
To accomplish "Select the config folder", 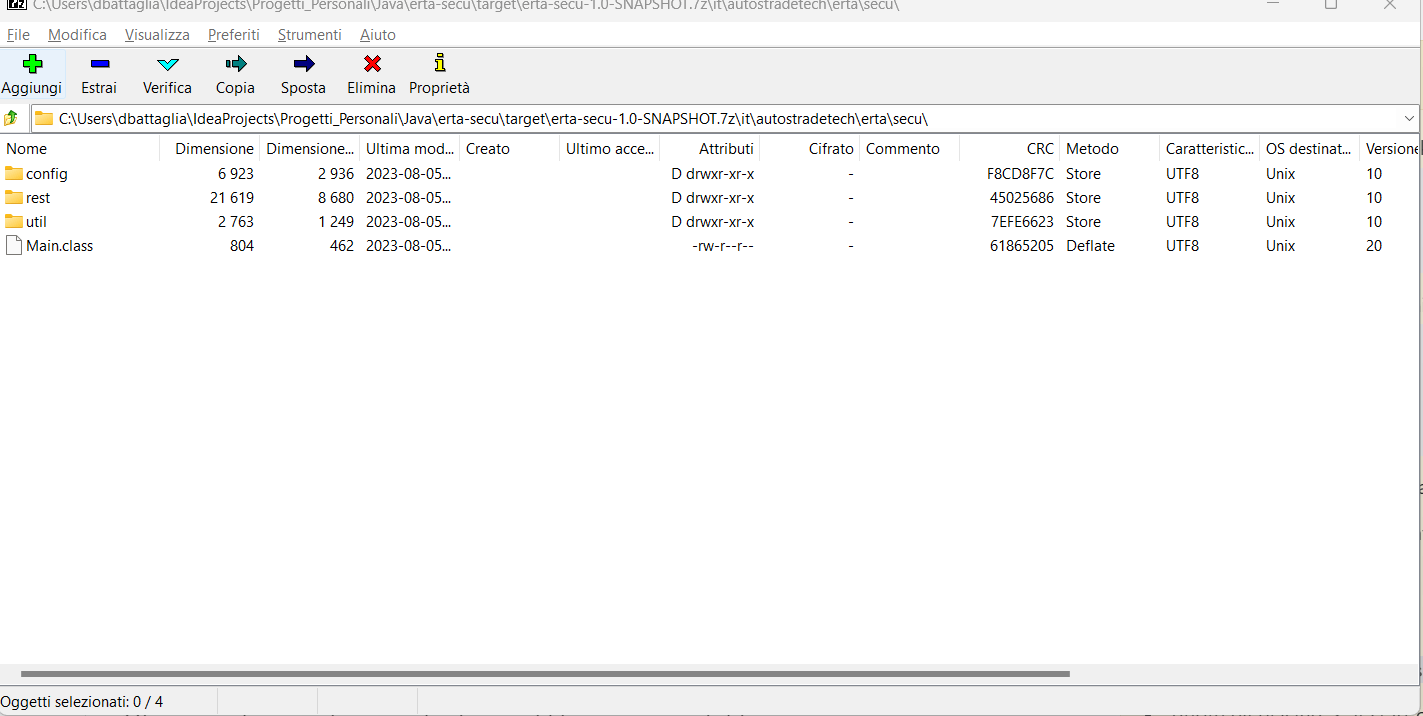I will click(x=47, y=173).
